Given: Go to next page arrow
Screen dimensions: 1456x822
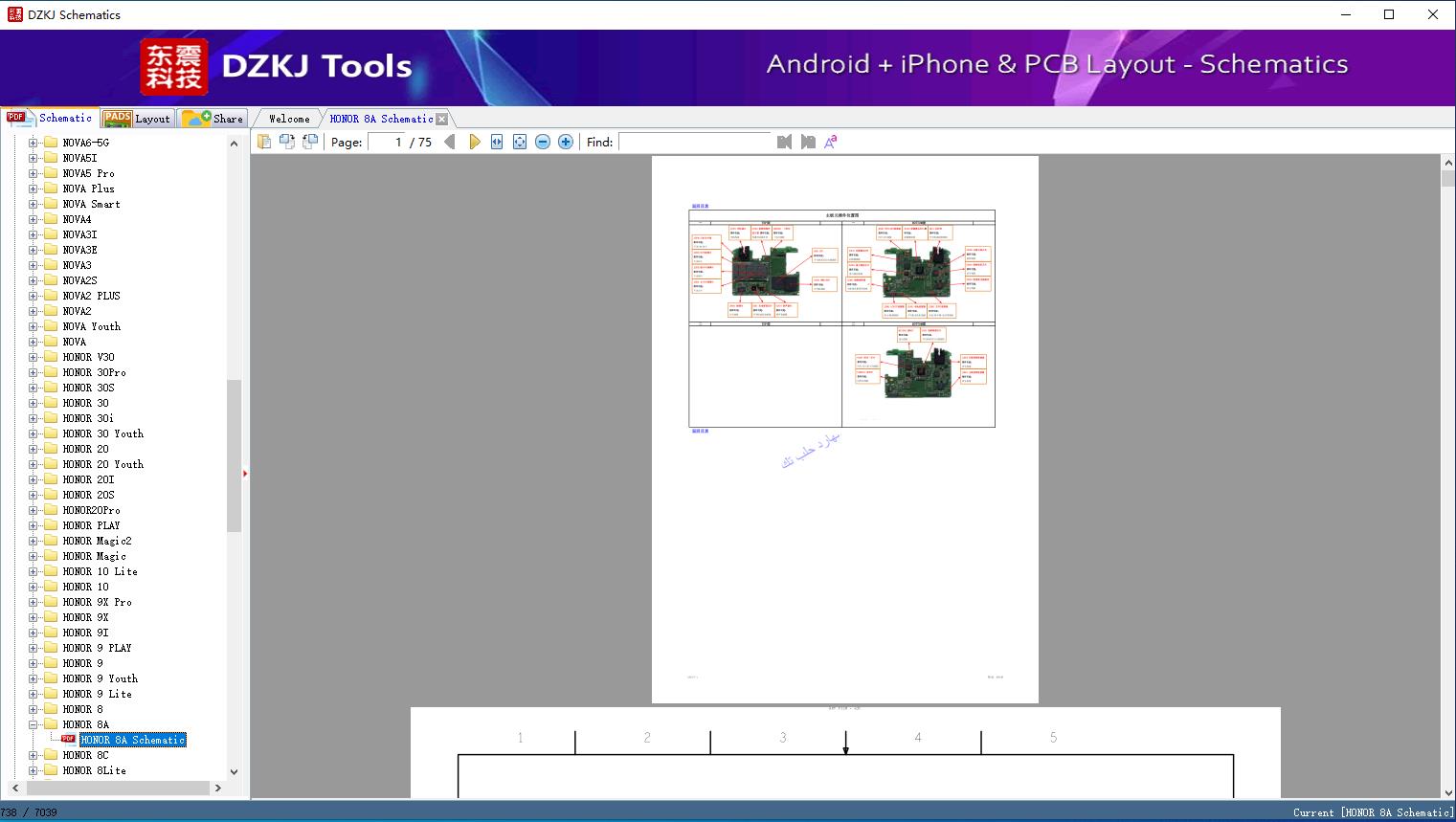Looking at the screenshot, I should [x=474, y=142].
